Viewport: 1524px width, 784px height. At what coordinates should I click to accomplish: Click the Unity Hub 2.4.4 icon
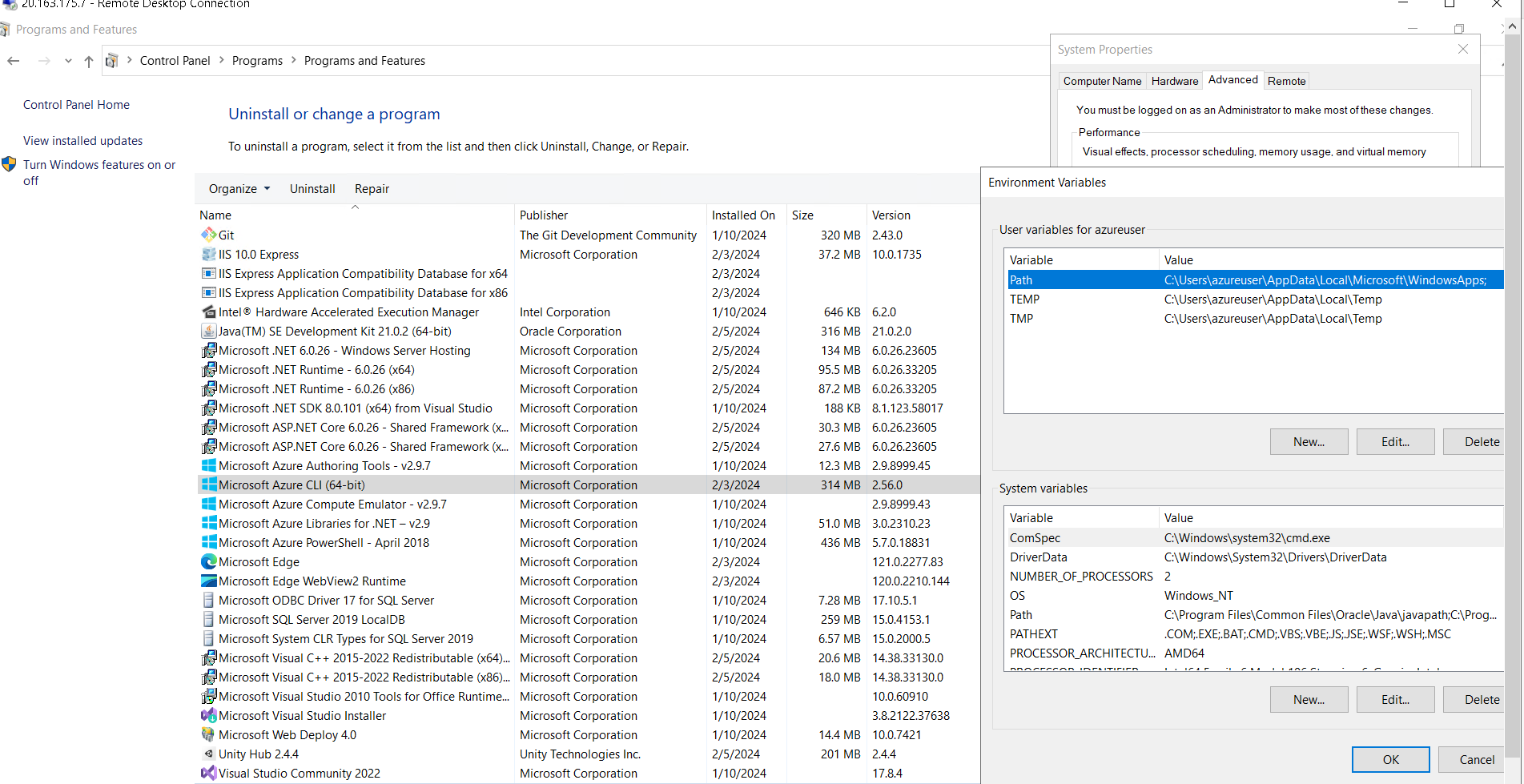(x=208, y=754)
